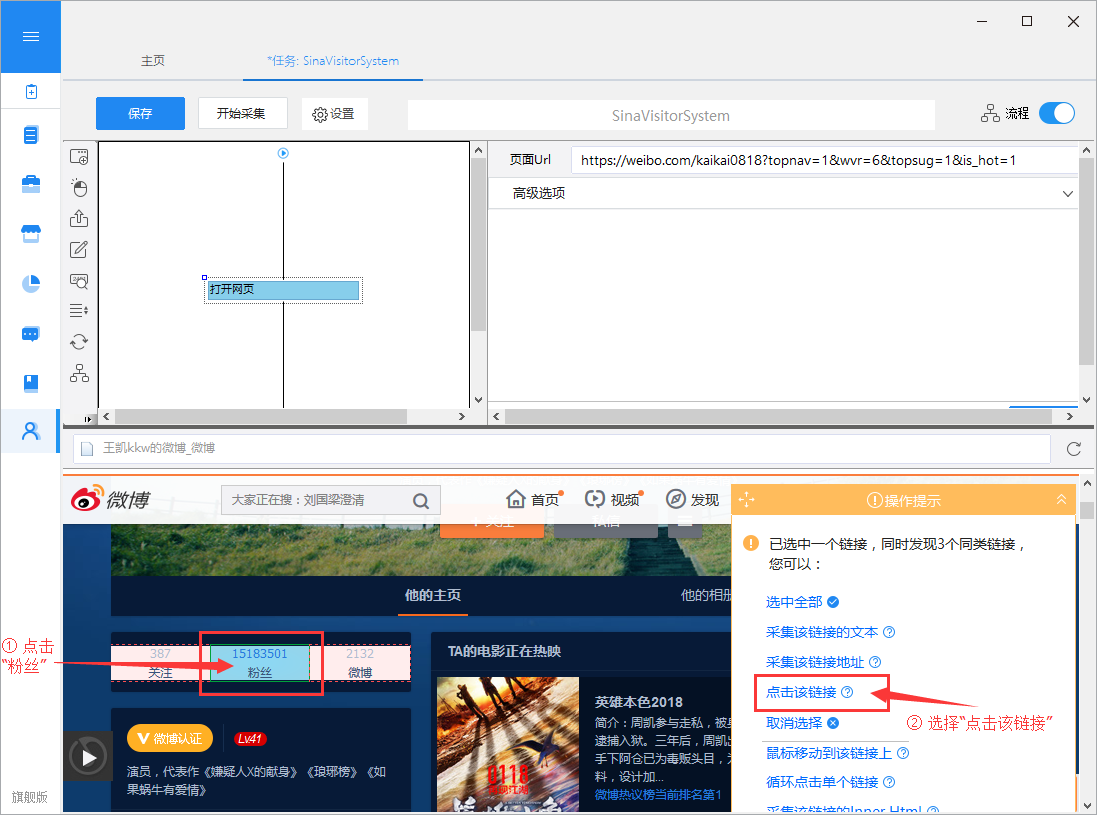
Task: Select the input text step tool
Action: point(79,249)
